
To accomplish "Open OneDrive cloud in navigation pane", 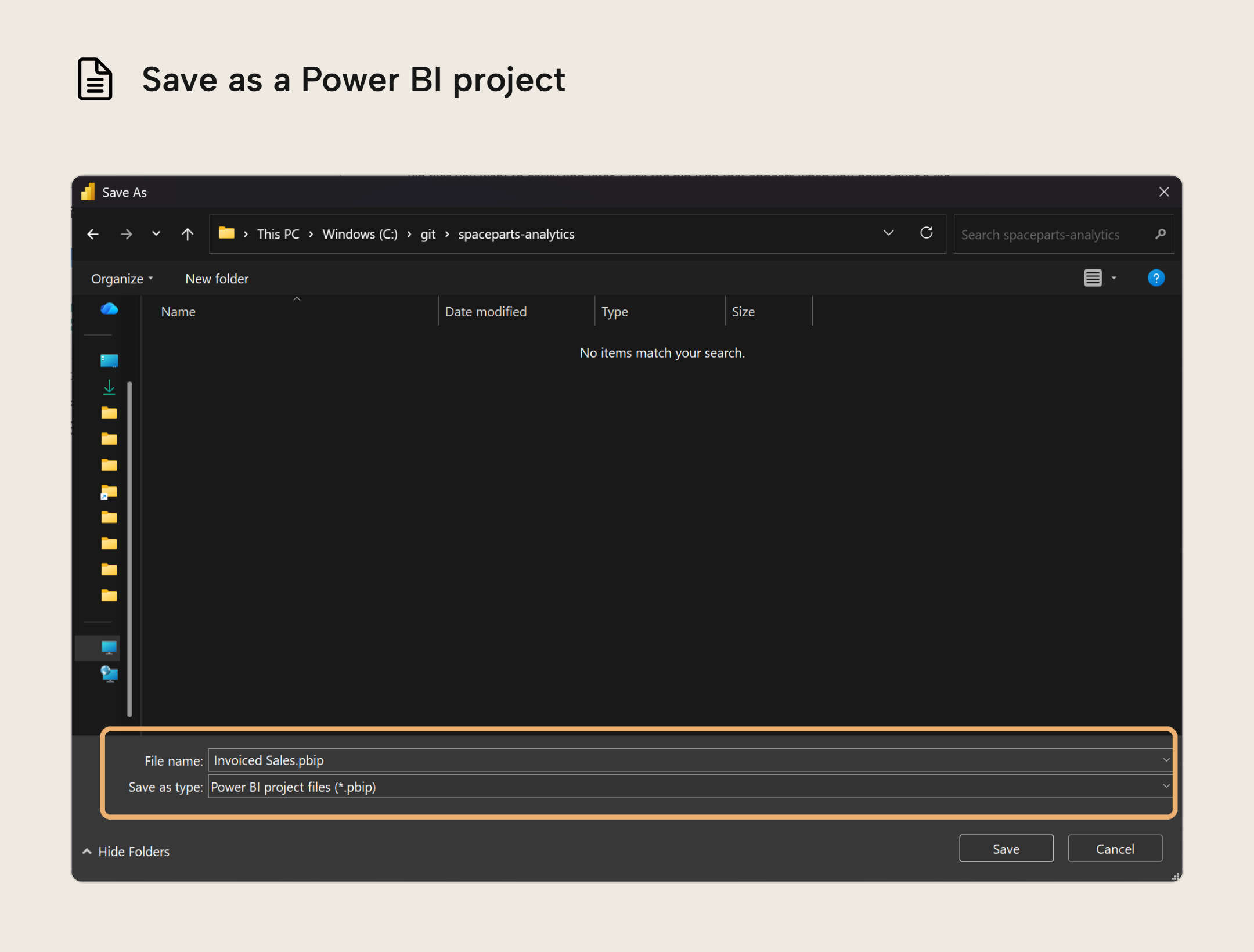I will coord(109,309).
